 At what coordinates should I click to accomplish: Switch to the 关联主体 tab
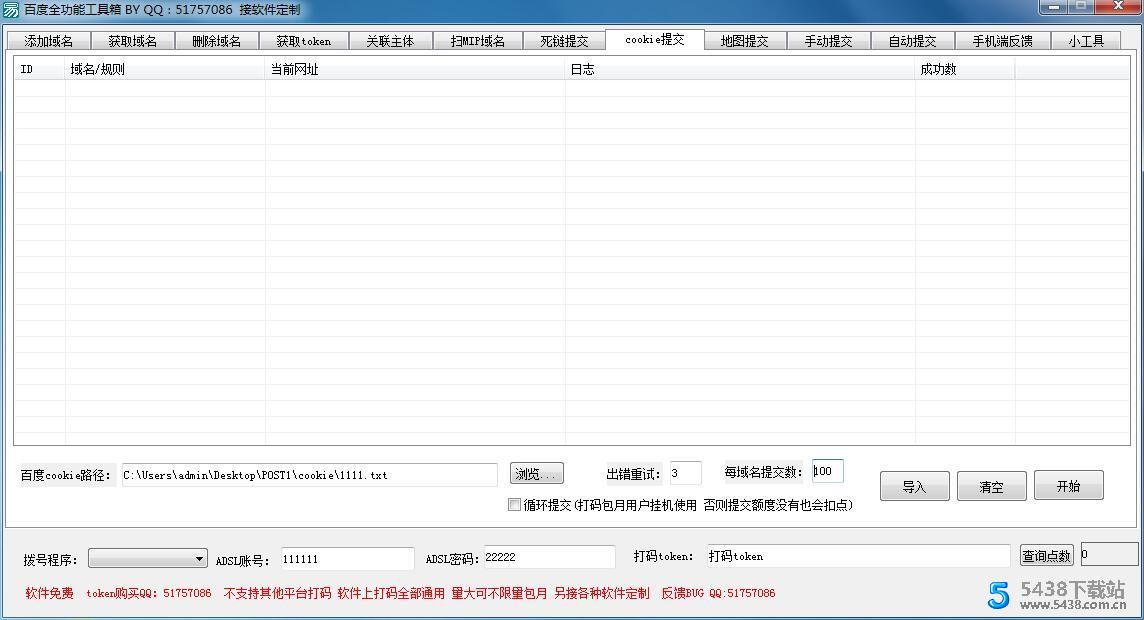(390, 41)
